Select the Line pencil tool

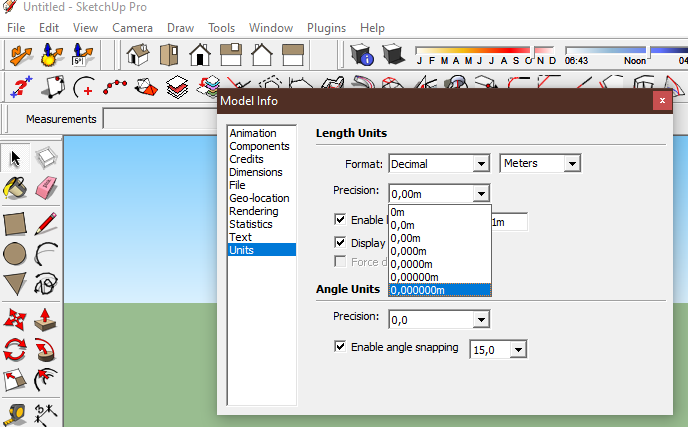[46, 224]
